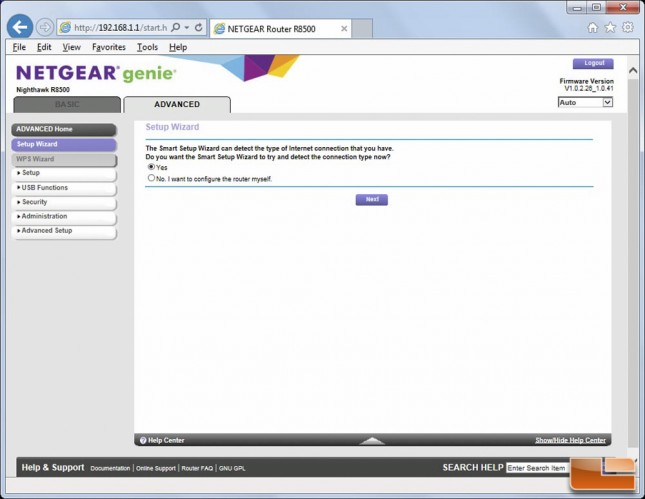
Task: Expand Help Center with the up triangle
Action: click(372, 441)
